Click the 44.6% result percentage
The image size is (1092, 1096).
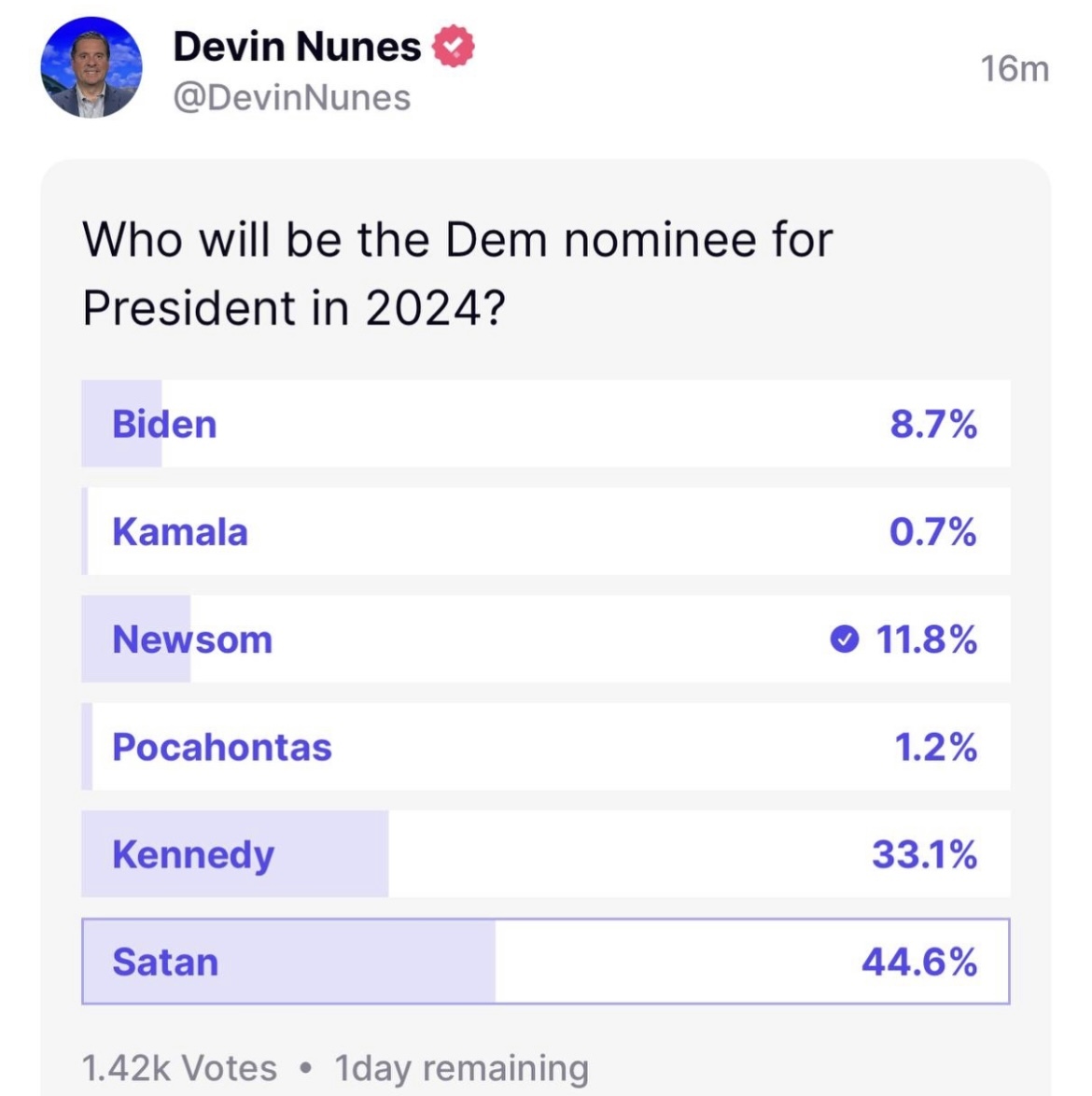pos(919,962)
